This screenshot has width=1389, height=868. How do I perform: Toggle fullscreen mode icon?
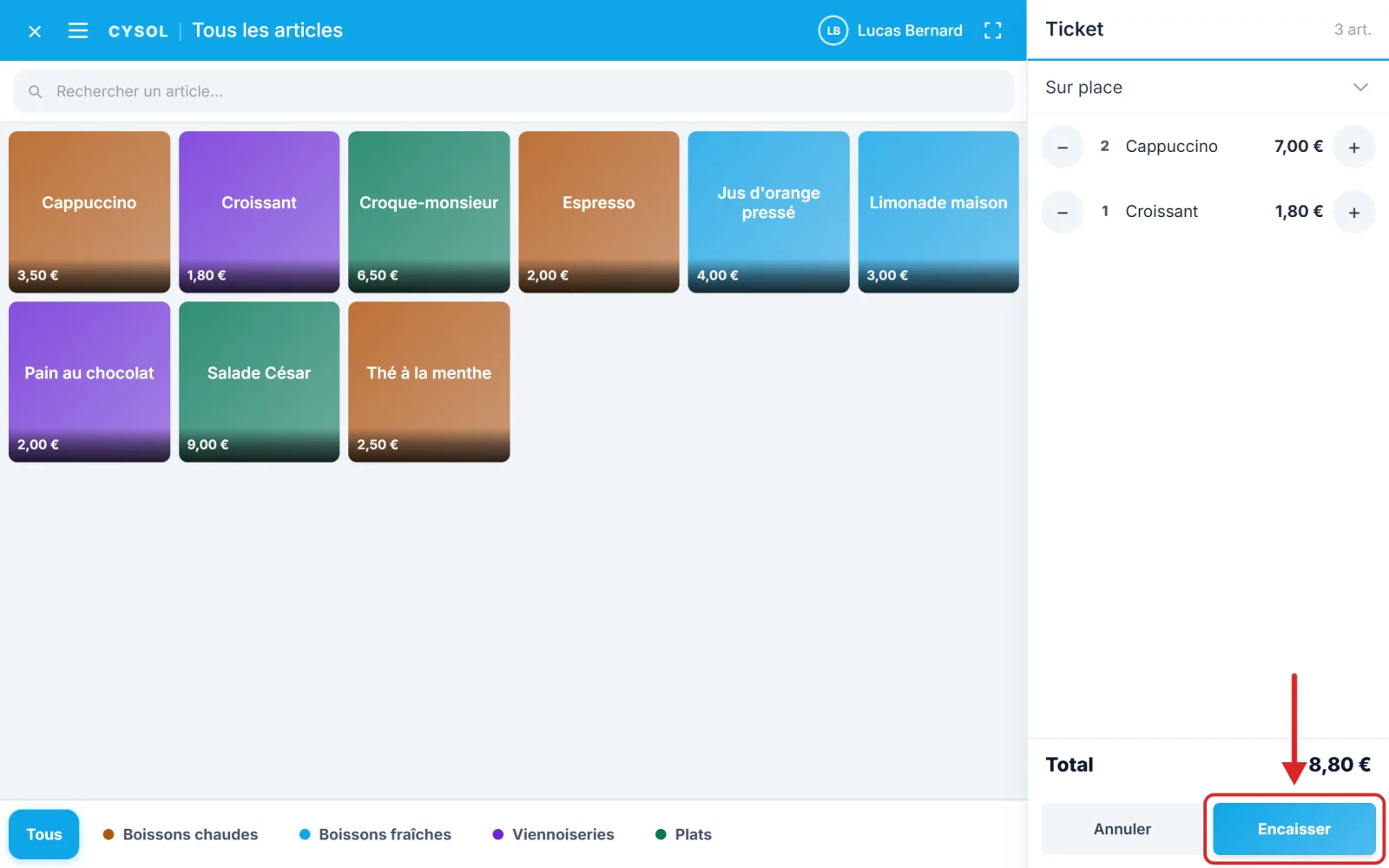[993, 30]
